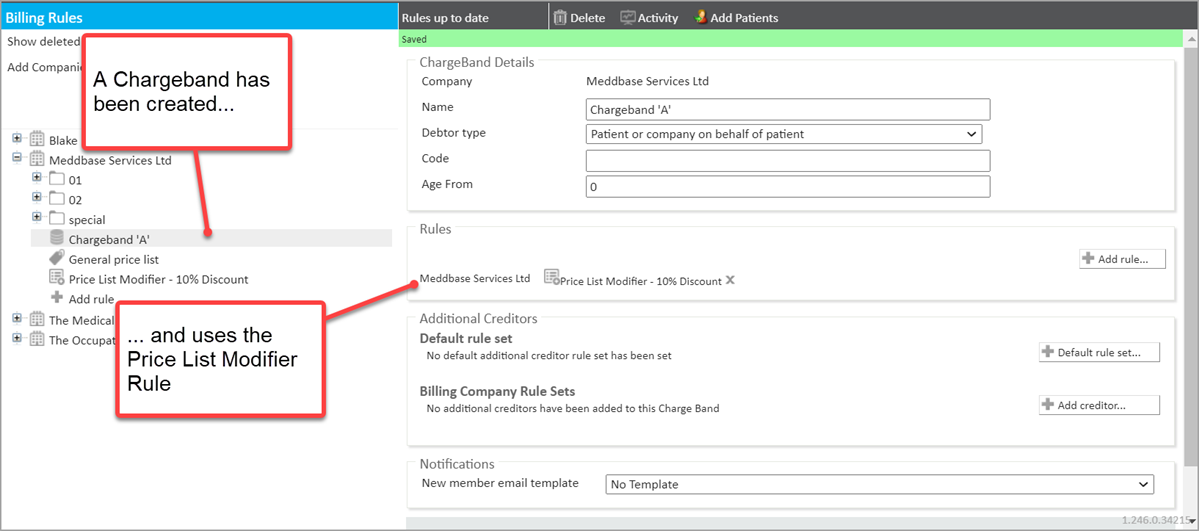Collapse the Meddbase Services Ltd node

(17, 158)
